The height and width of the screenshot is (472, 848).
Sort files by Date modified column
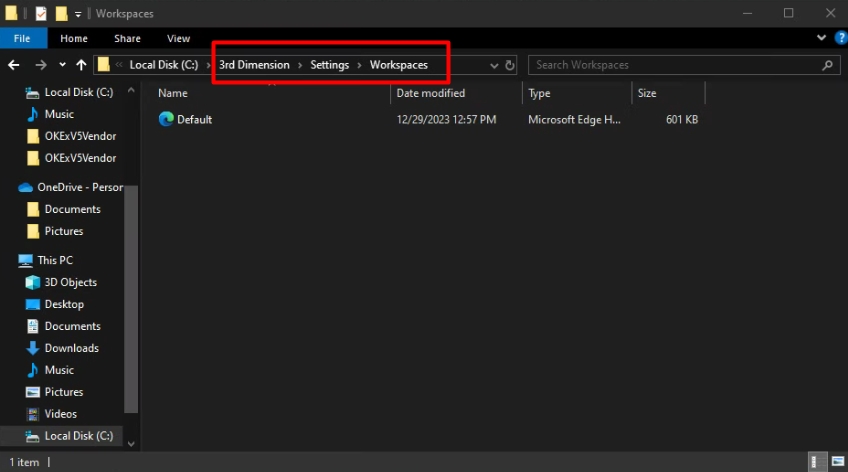(431, 93)
